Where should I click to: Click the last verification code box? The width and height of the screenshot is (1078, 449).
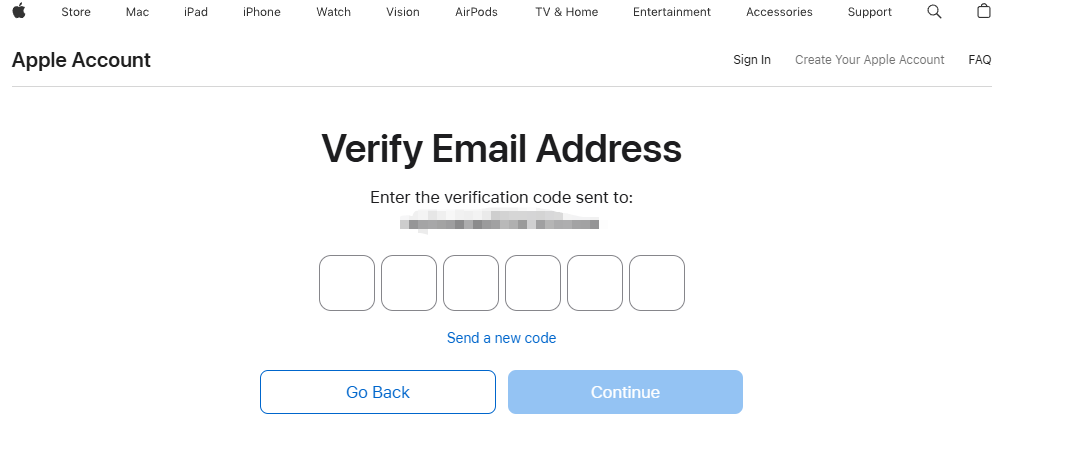657,283
